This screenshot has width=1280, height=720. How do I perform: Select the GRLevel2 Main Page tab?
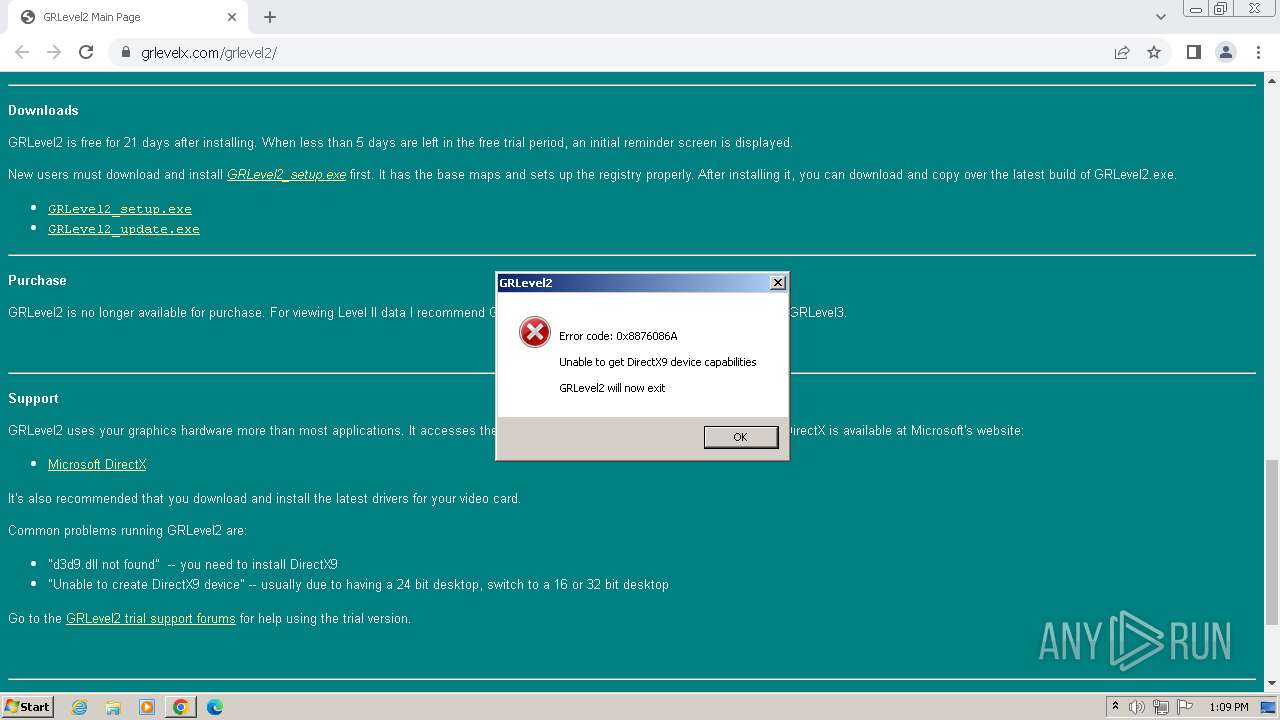tap(127, 17)
